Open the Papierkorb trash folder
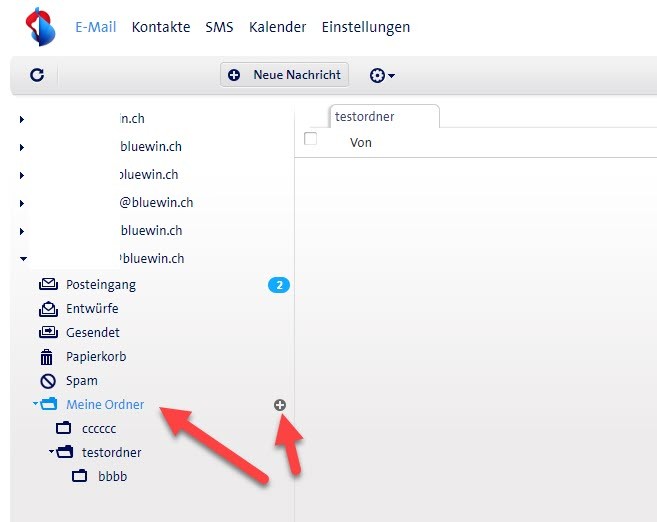Image resolution: width=657 pixels, height=522 pixels. pyautogui.click(x=96, y=357)
